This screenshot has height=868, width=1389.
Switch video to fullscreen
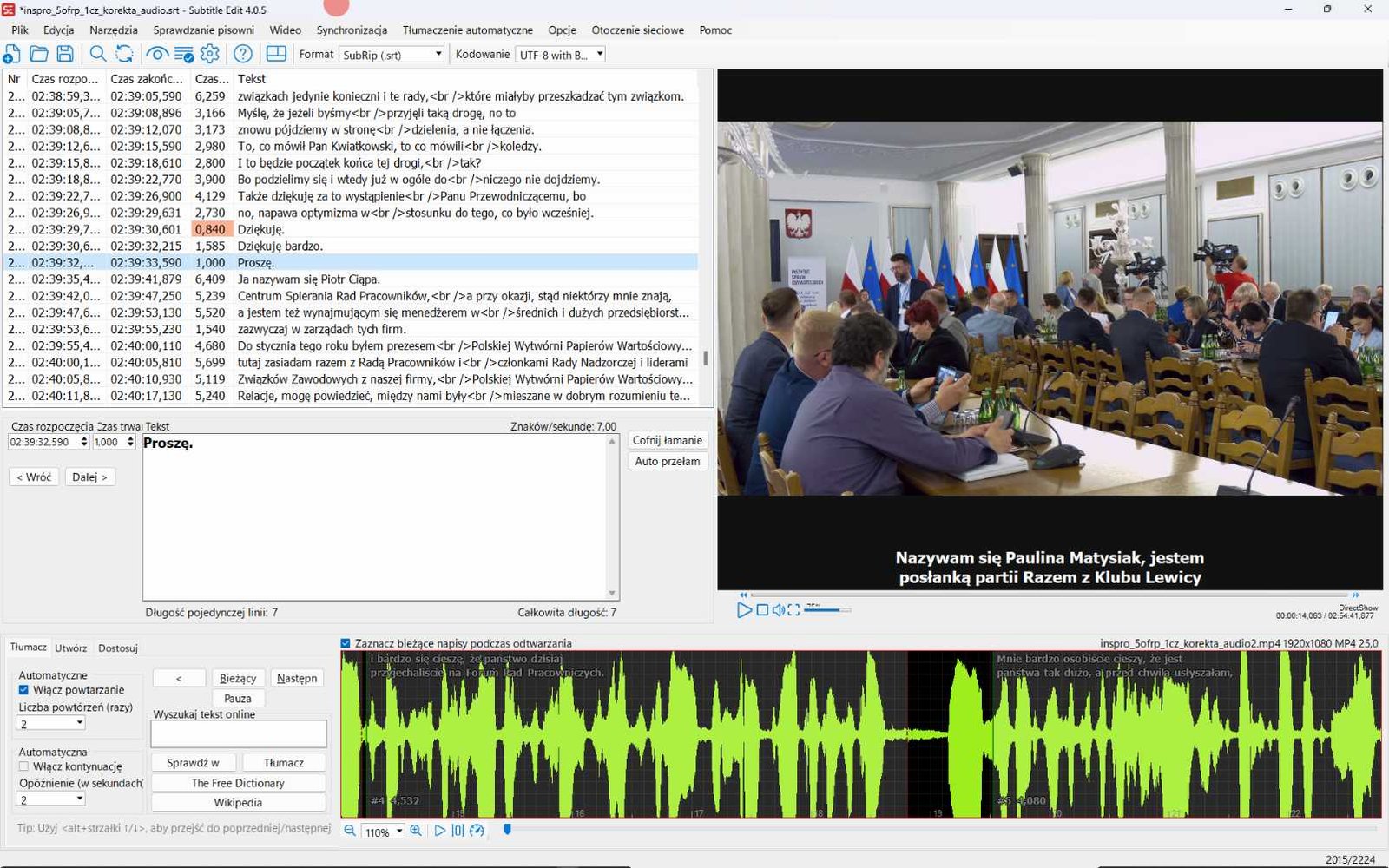pos(793,610)
